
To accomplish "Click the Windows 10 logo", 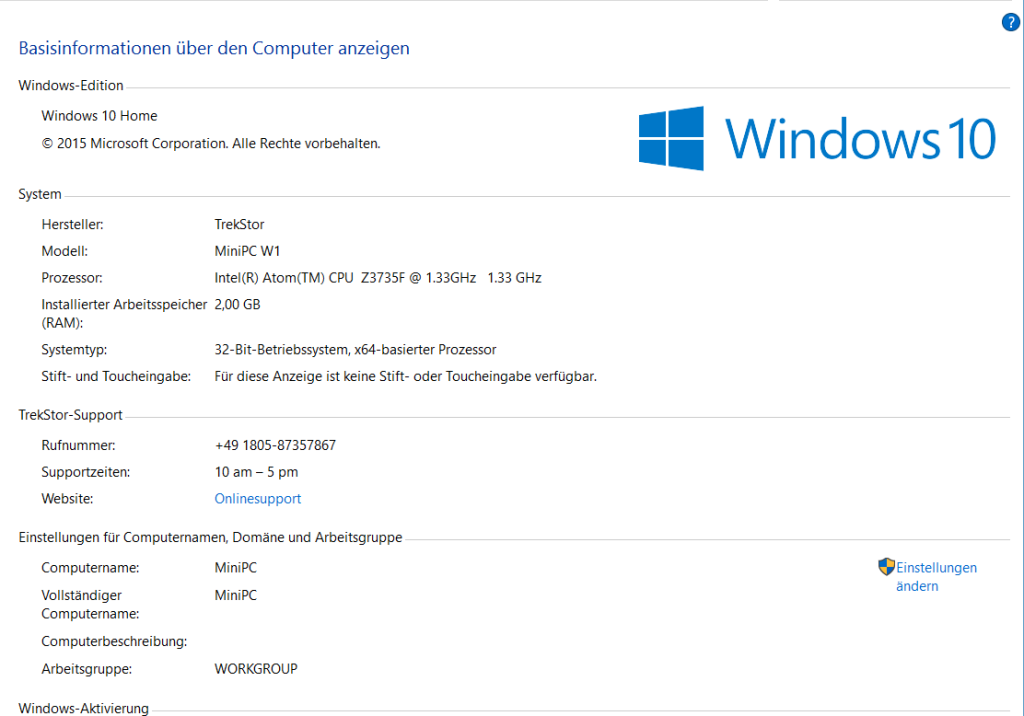I will pyautogui.click(x=817, y=138).
